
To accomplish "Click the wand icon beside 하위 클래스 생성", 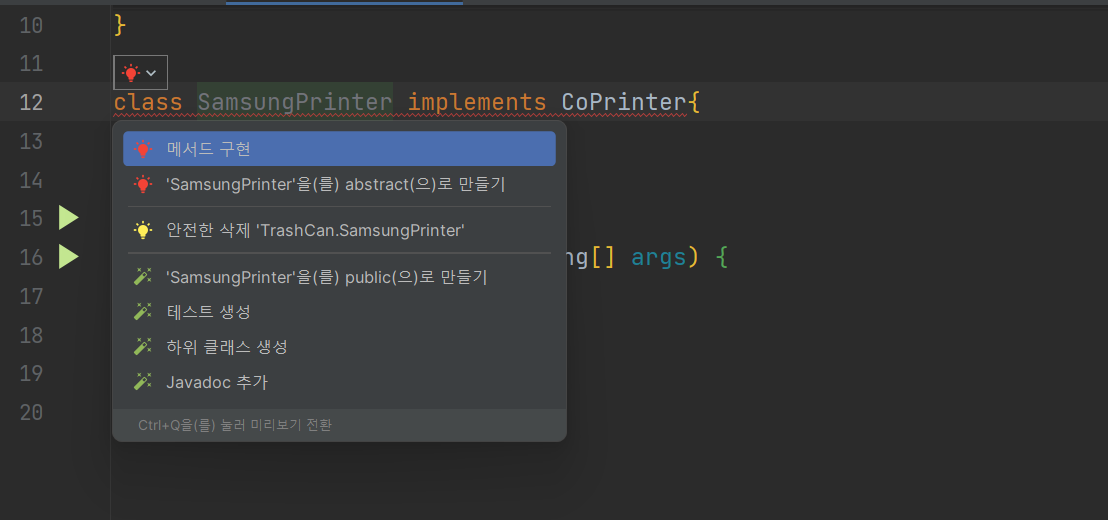I will coord(143,347).
